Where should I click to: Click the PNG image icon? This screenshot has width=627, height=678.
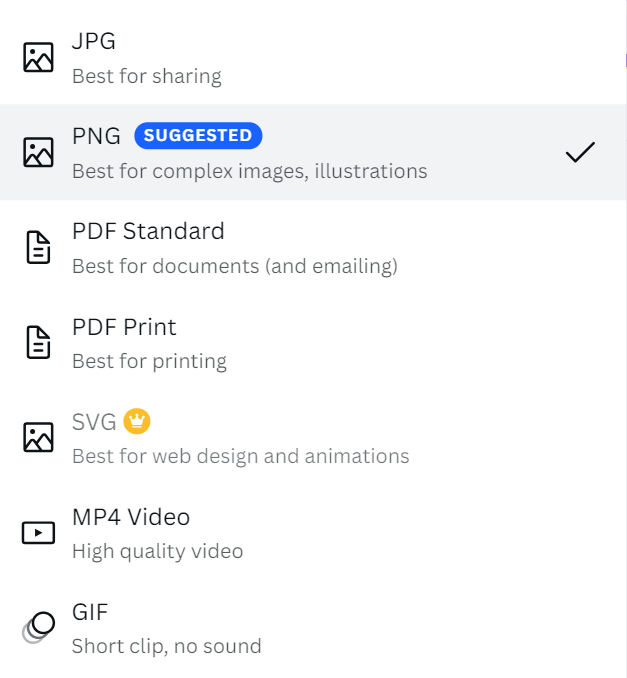click(x=38, y=152)
